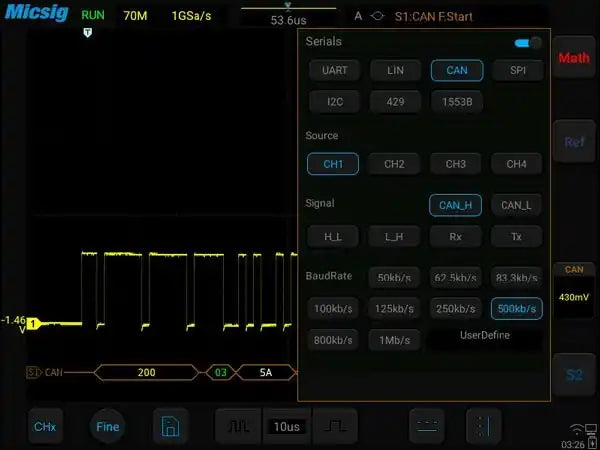Viewport: 600px width, 450px height.
Task: Set baud rate to 250kb/s
Action: pos(455,309)
